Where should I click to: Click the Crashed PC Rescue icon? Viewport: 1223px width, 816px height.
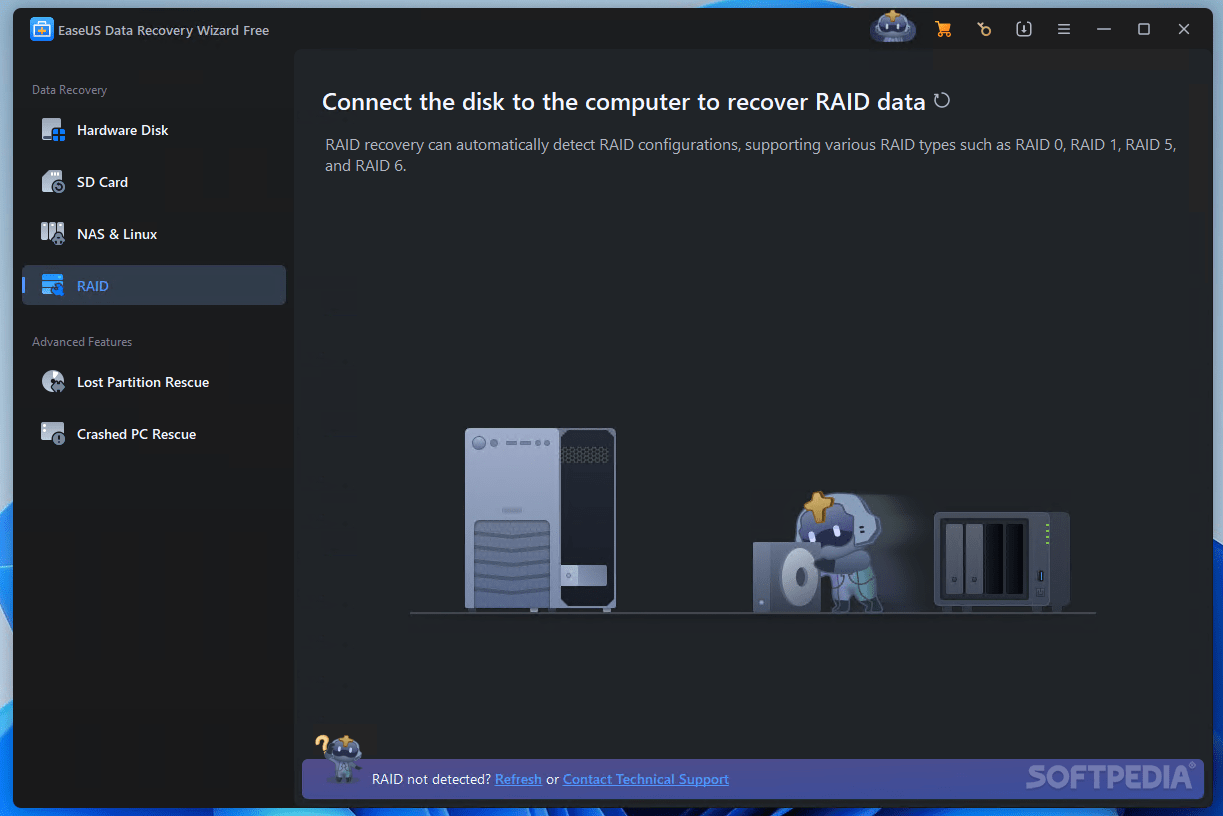[x=53, y=434]
